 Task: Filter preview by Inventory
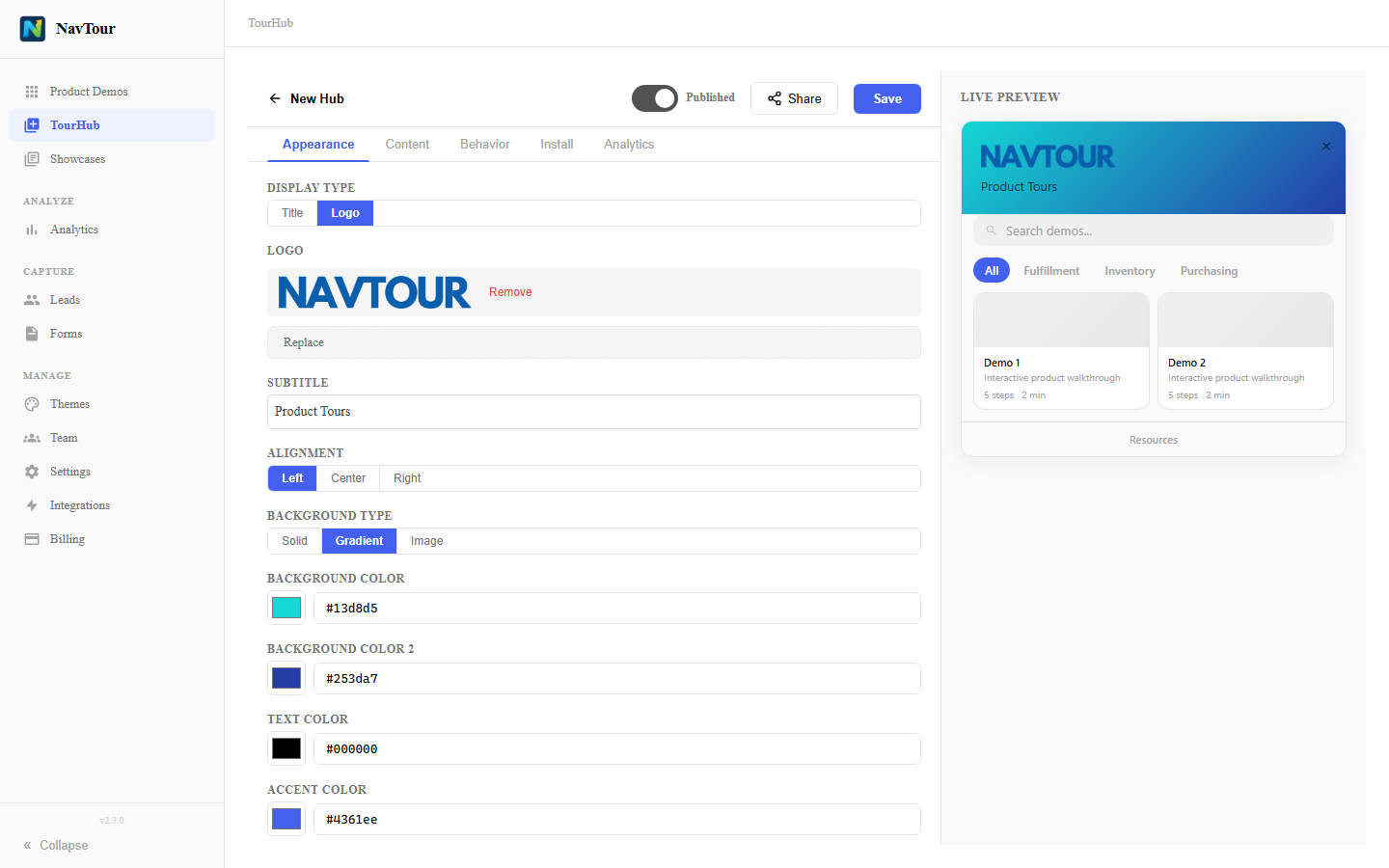pyautogui.click(x=1130, y=271)
